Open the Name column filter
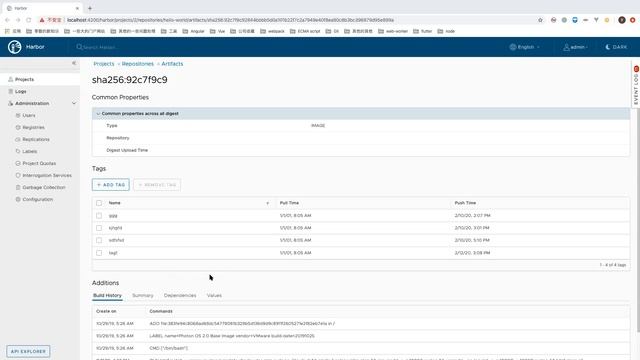 click(x=268, y=203)
